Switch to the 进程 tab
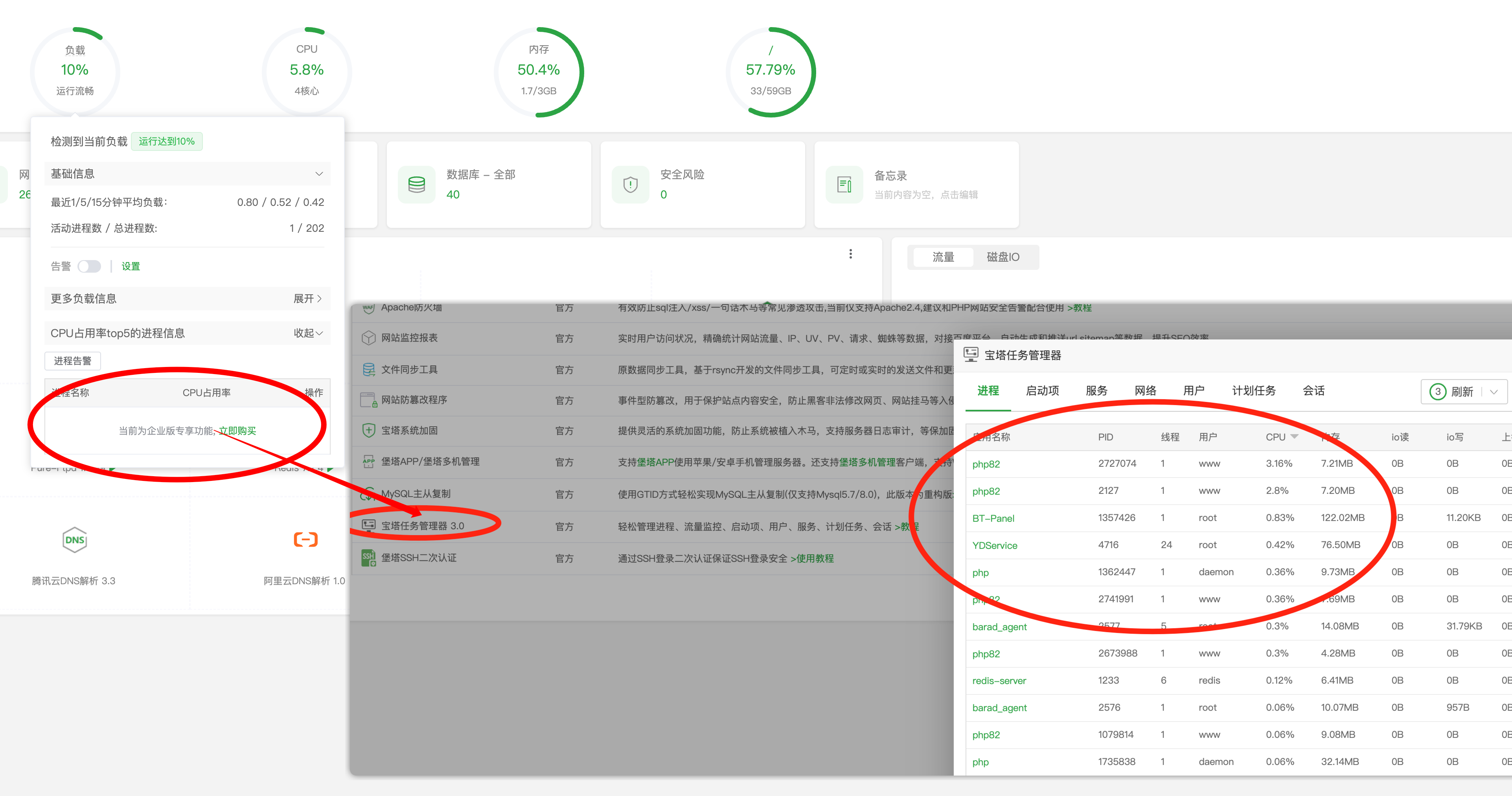 988,391
